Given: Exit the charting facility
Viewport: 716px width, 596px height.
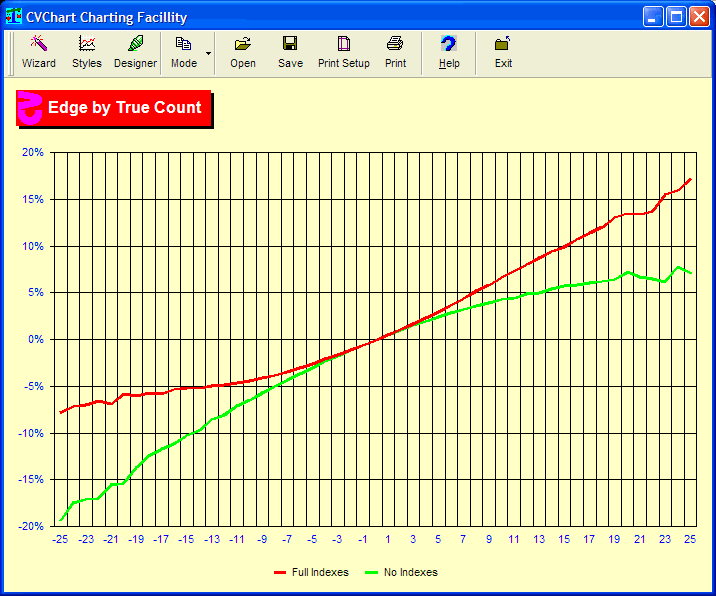Looking at the screenshot, I should pyautogui.click(x=503, y=52).
